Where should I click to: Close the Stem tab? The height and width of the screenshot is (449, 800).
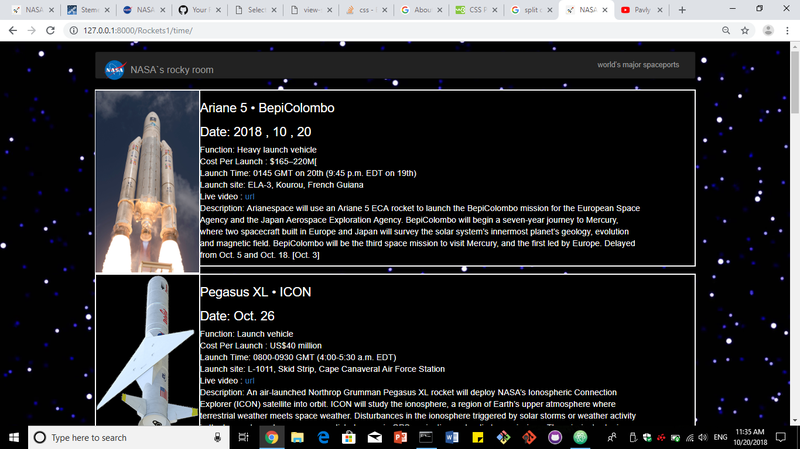[x=107, y=10]
